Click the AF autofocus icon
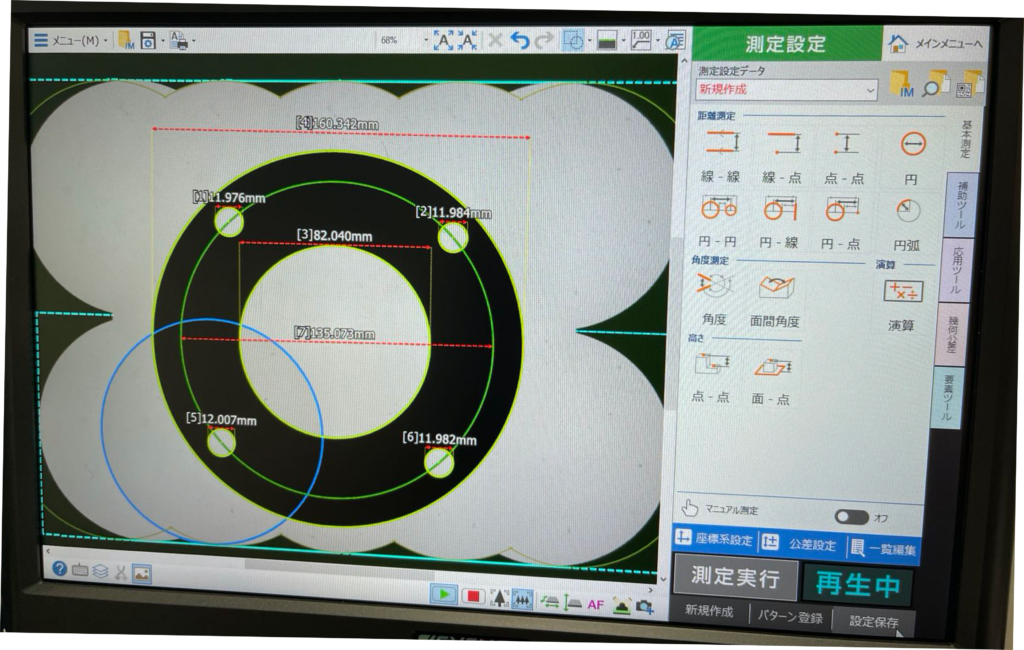 point(595,604)
